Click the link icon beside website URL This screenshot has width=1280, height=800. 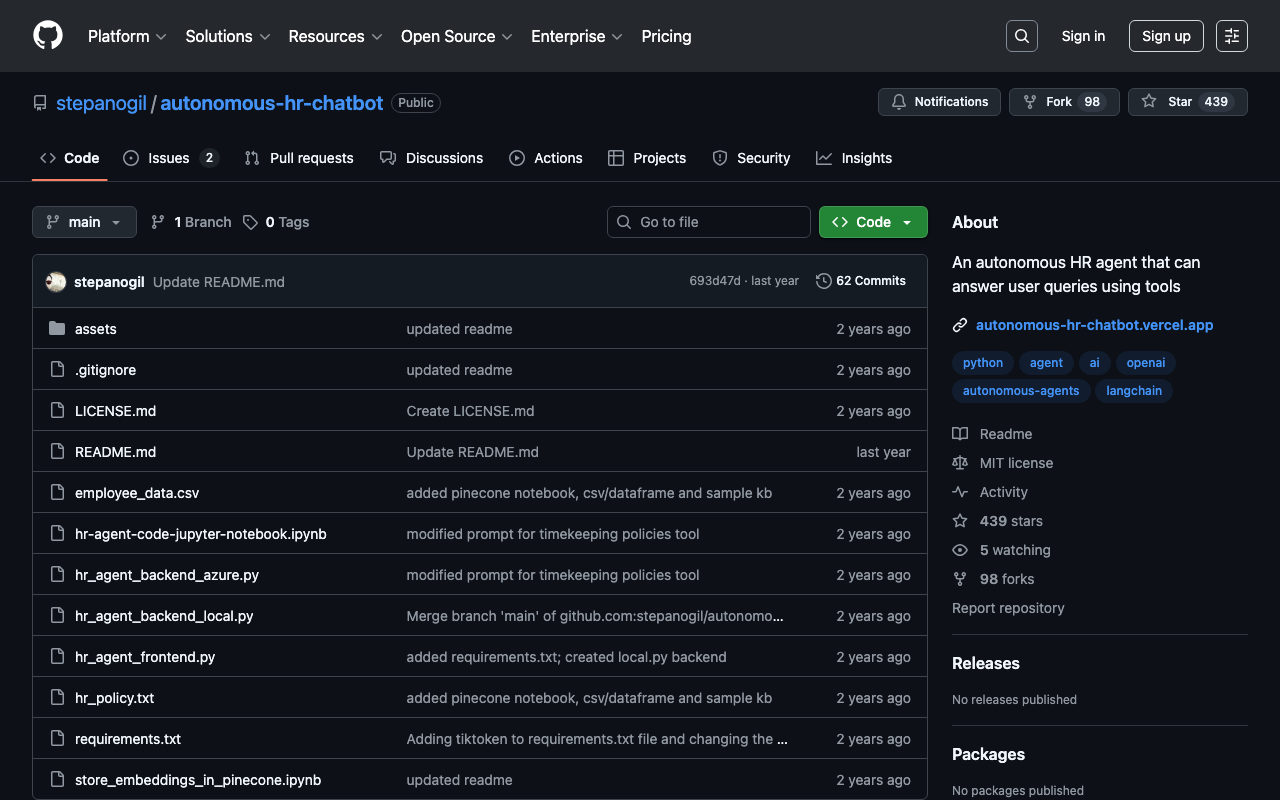(960, 325)
